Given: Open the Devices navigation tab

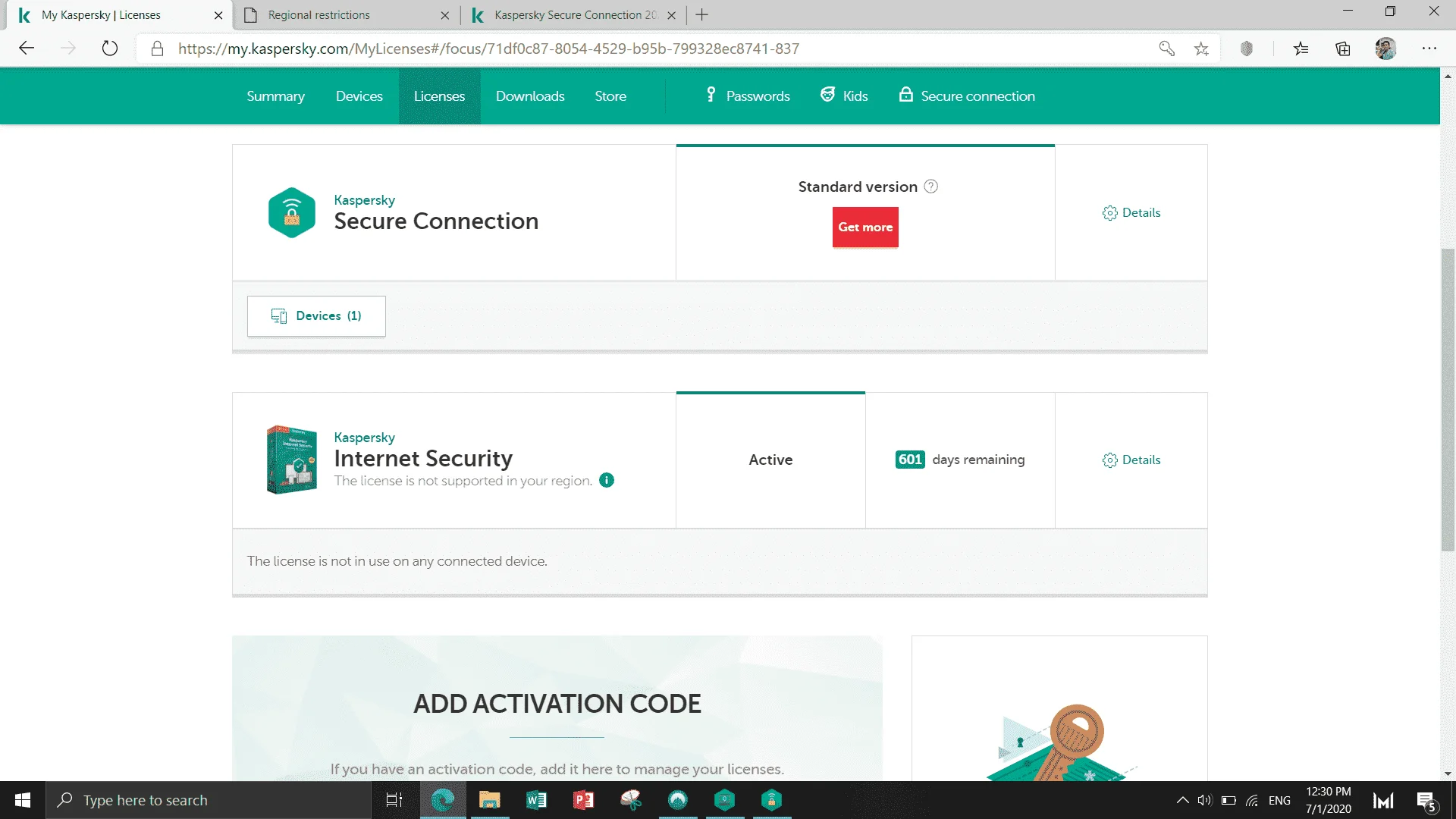Looking at the screenshot, I should (x=359, y=96).
